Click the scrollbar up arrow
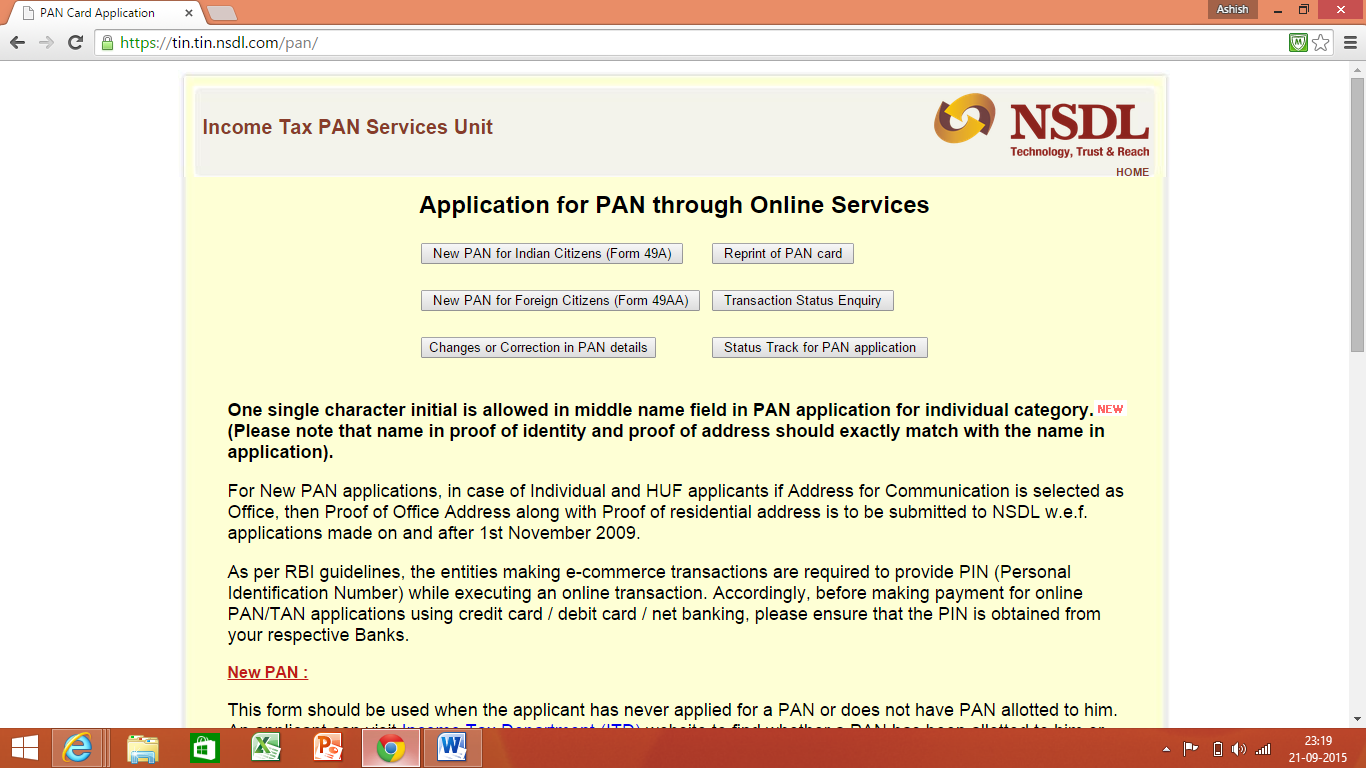Image resolution: width=1366 pixels, height=768 pixels. [x=1357, y=69]
